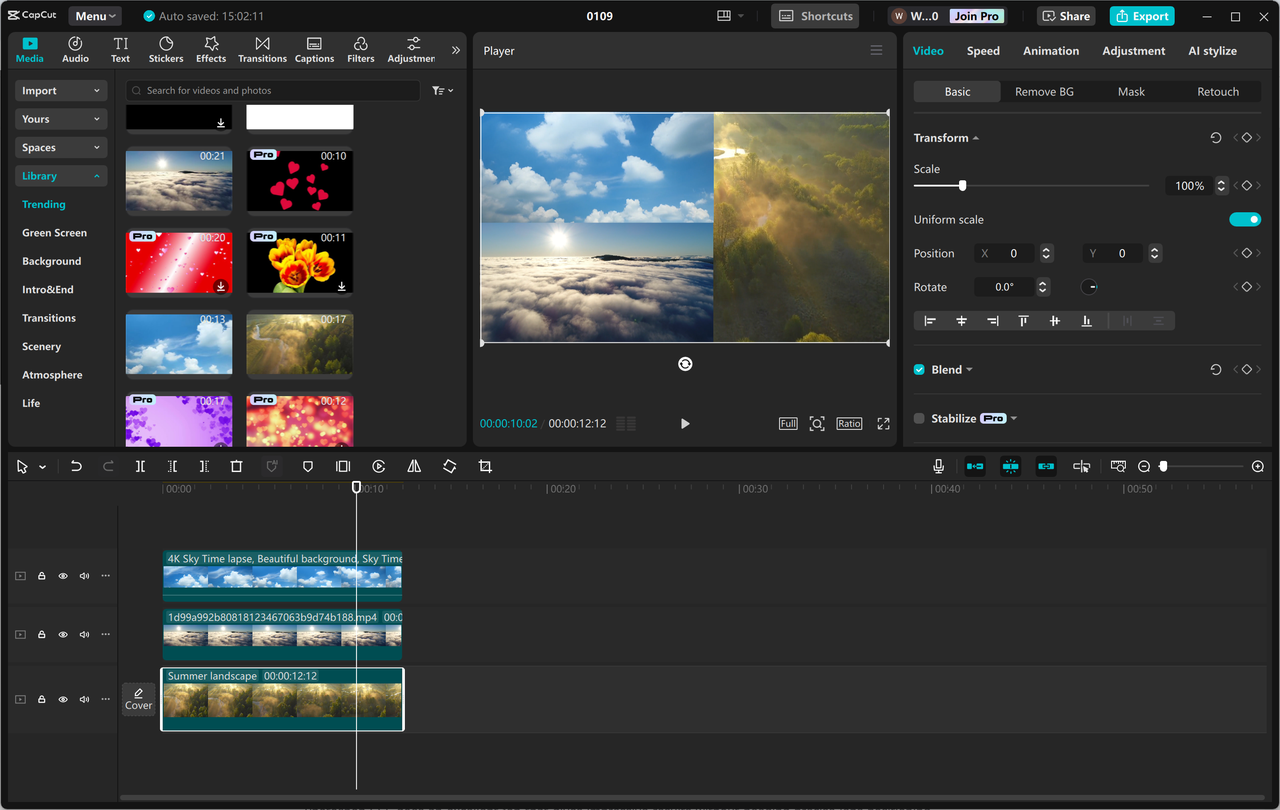Viewport: 1280px width, 810px height.
Task: Hide the Summer landscape track with the eye icon
Action: tap(63, 699)
